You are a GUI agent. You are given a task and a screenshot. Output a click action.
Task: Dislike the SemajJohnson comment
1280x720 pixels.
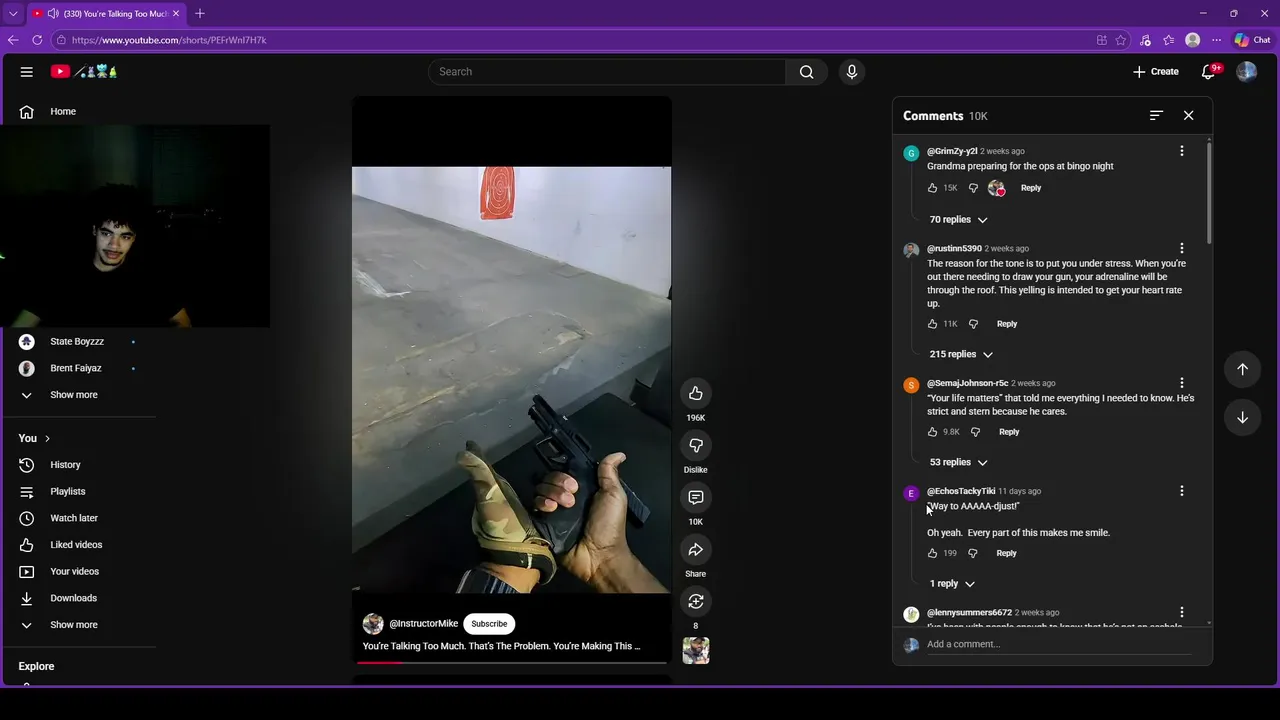[975, 432]
